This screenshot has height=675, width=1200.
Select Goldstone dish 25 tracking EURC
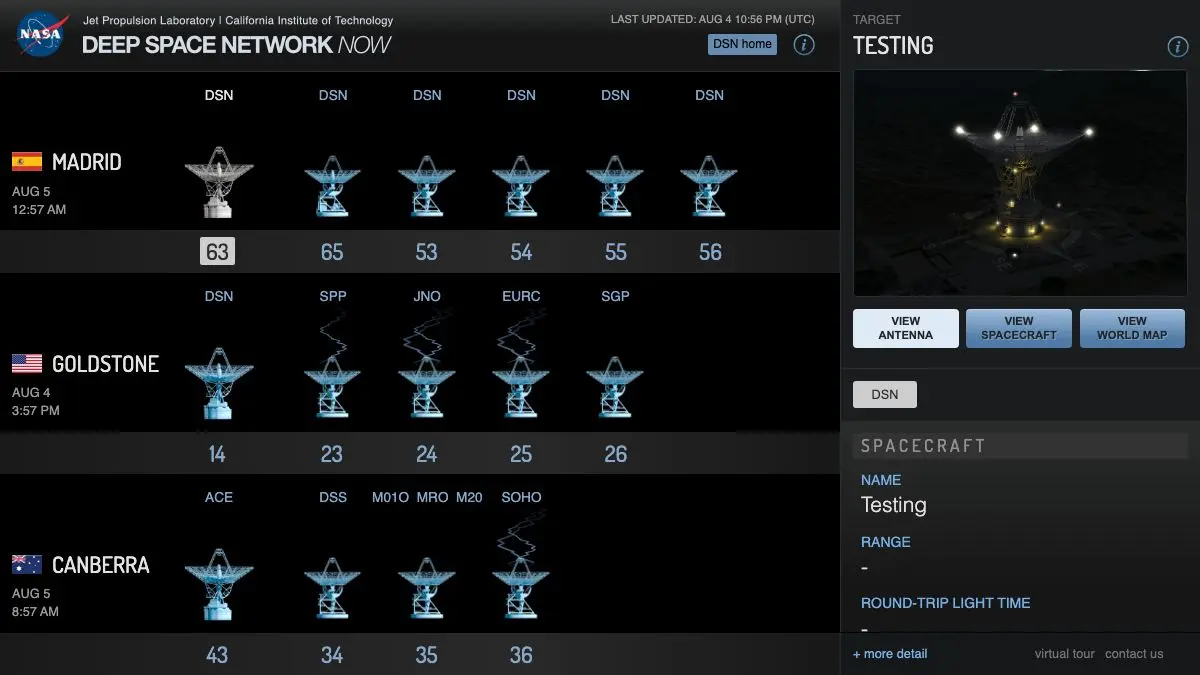coord(521,386)
